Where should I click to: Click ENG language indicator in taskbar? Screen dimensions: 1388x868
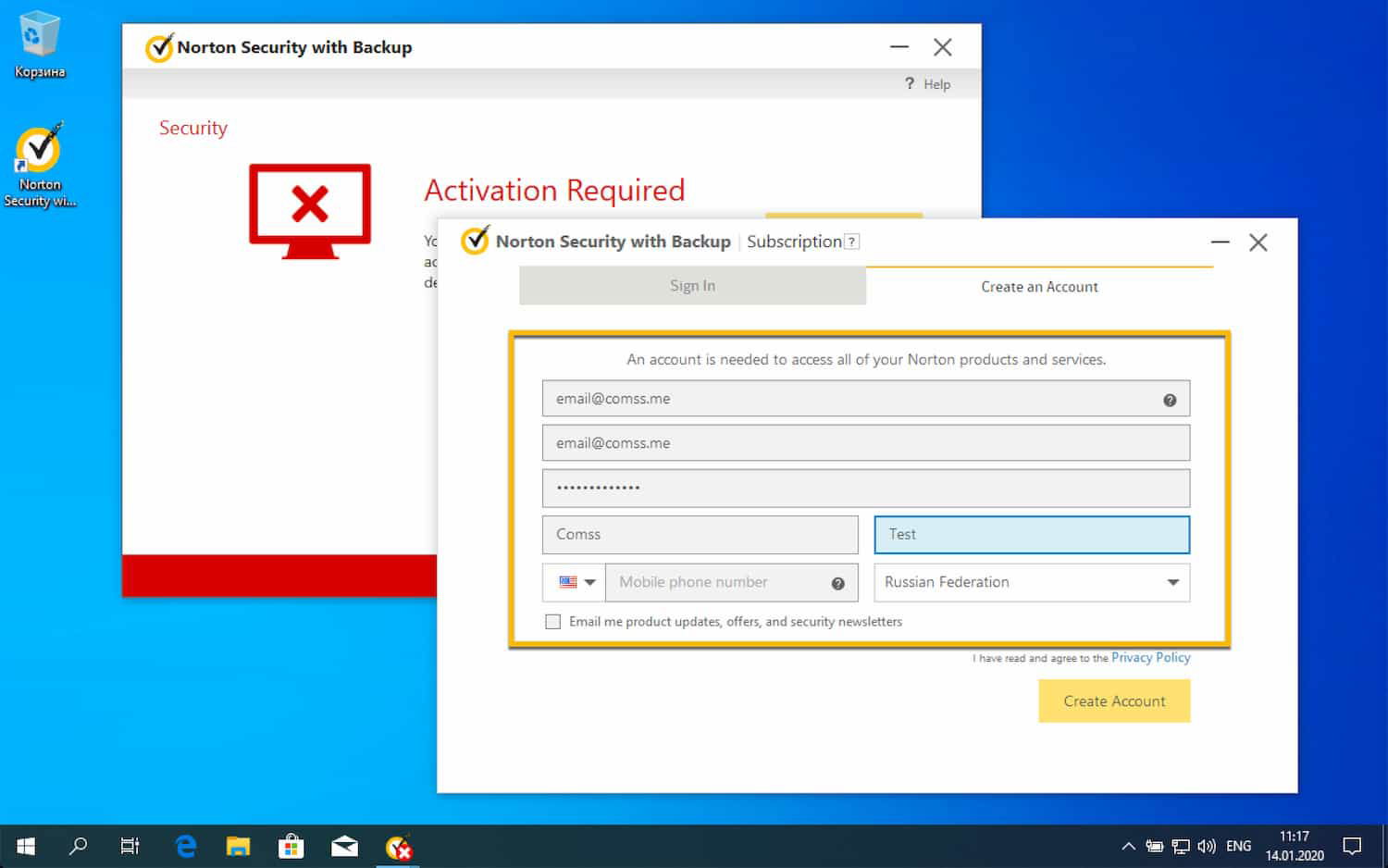point(1238,846)
